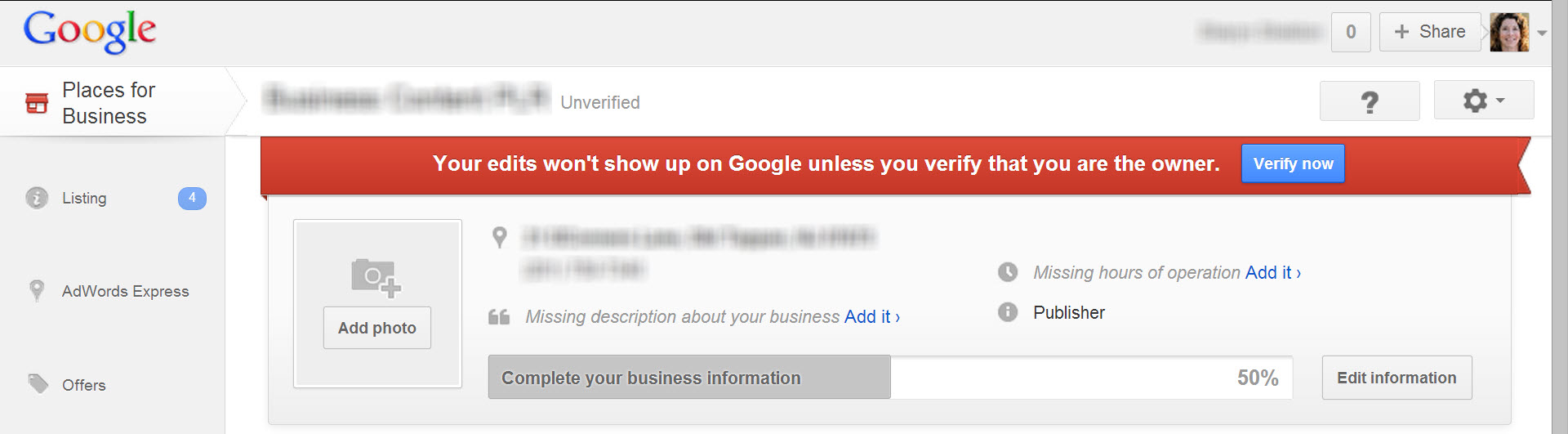Open the Listing section in sidebar
The width and height of the screenshot is (1568, 434).
click(84, 198)
